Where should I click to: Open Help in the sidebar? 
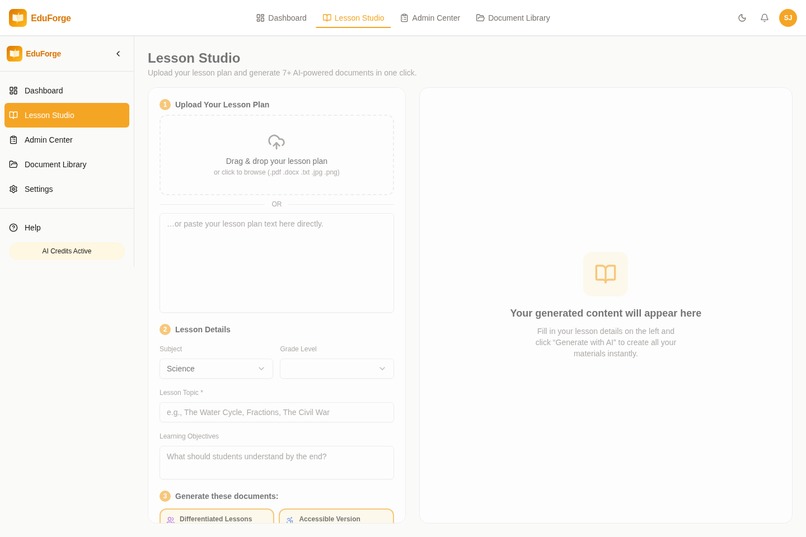(67, 228)
